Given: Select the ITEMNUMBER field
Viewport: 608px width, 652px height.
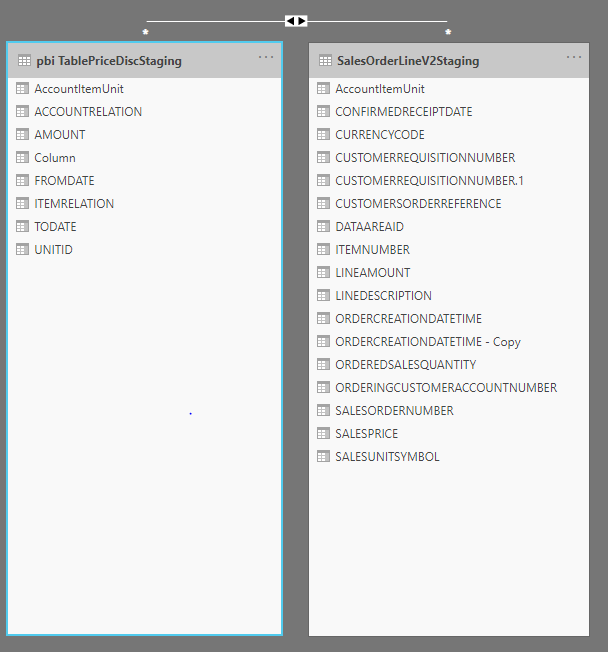Looking at the screenshot, I should point(373,249).
